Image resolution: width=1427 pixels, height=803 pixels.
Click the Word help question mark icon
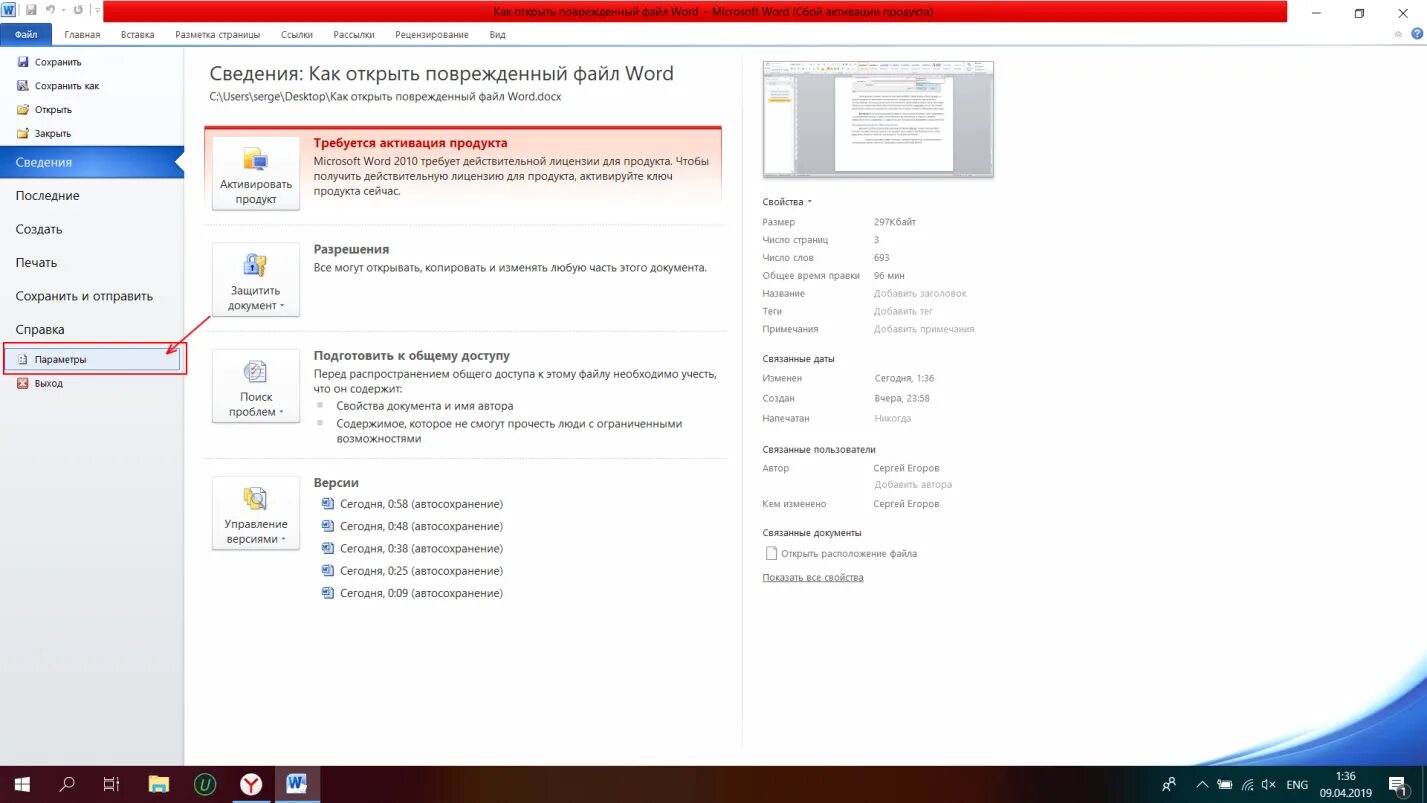[1416, 34]
